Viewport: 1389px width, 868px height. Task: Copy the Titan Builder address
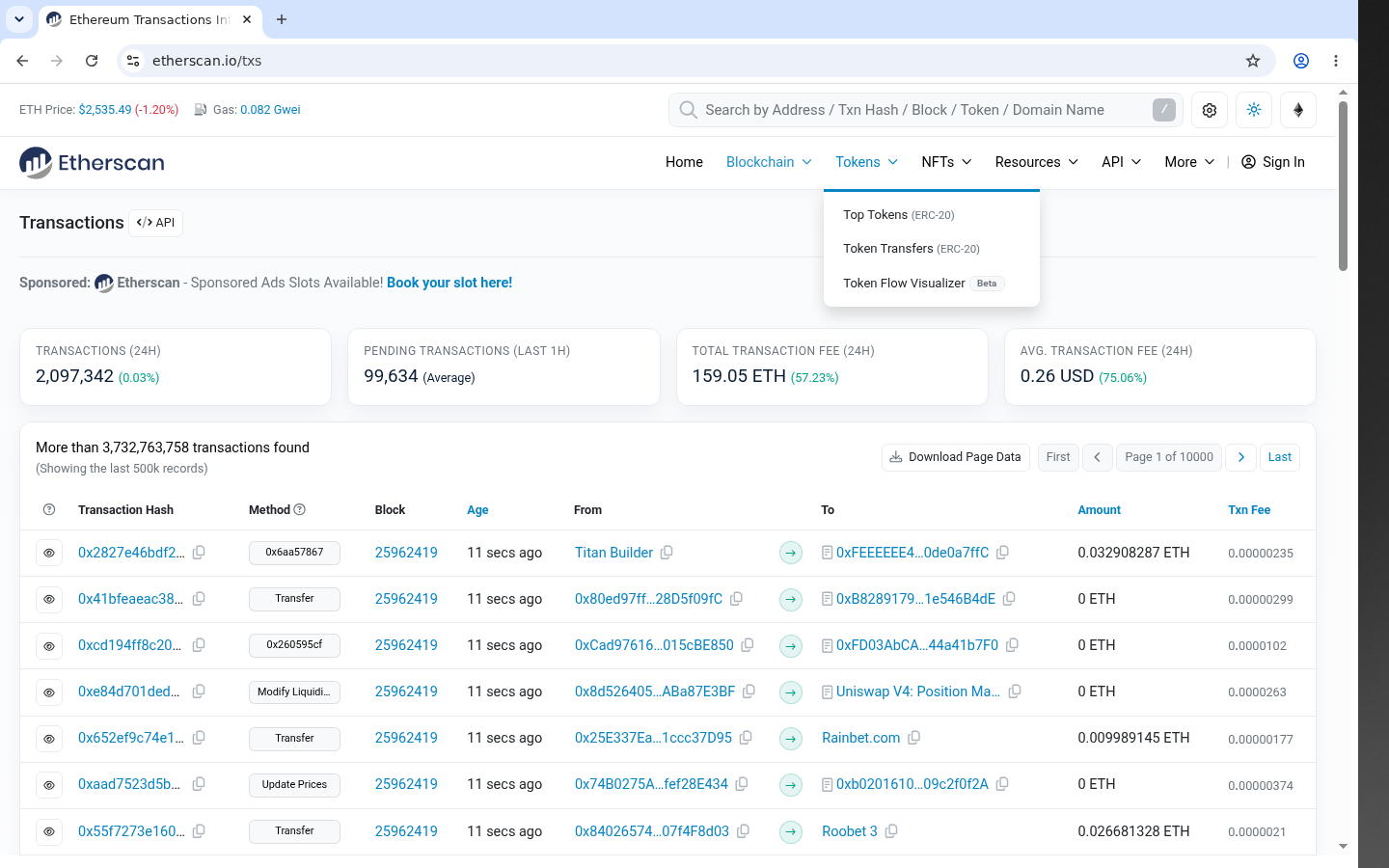pos(667,553)
